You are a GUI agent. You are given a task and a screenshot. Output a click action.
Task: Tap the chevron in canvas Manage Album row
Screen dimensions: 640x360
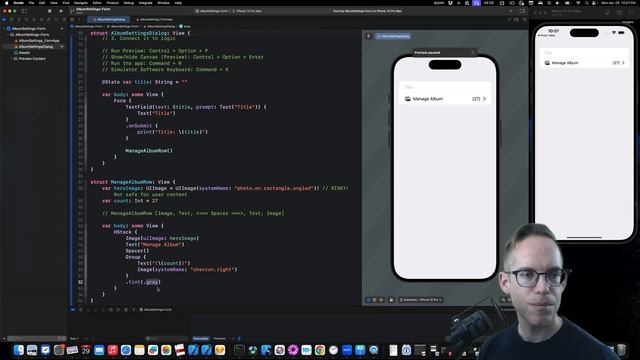(x=484, y=99)
